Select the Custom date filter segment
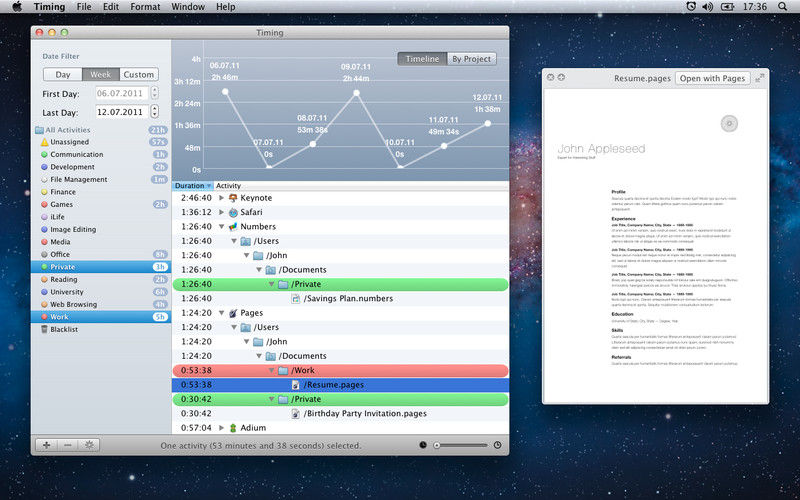Viewport: 800px width, 500px height. point(138,74)
